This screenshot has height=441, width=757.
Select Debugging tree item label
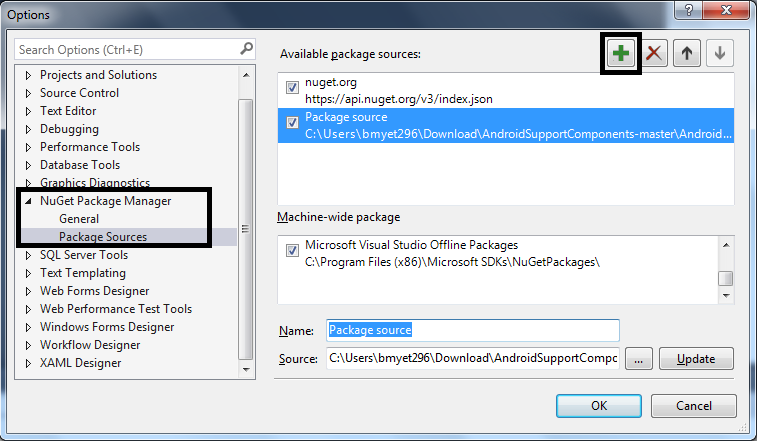pos(69,129)
